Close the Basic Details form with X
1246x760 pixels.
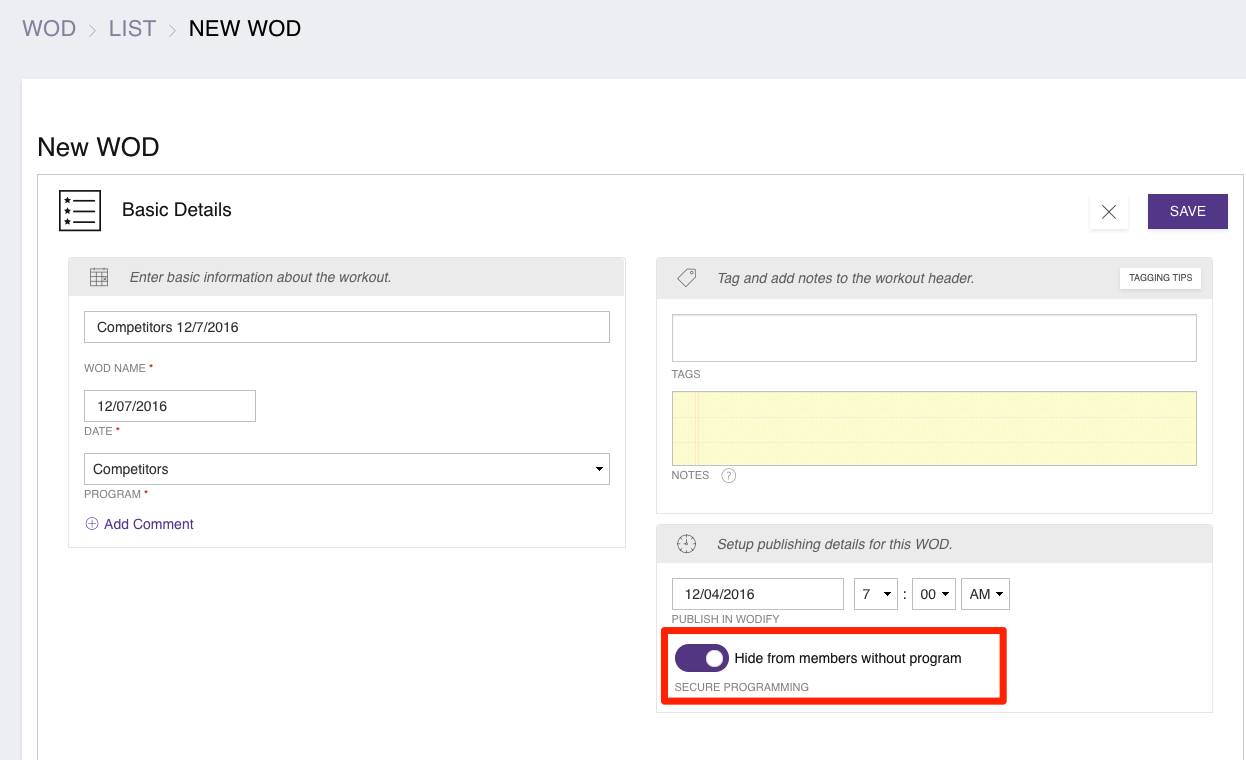coord(1108,211)
